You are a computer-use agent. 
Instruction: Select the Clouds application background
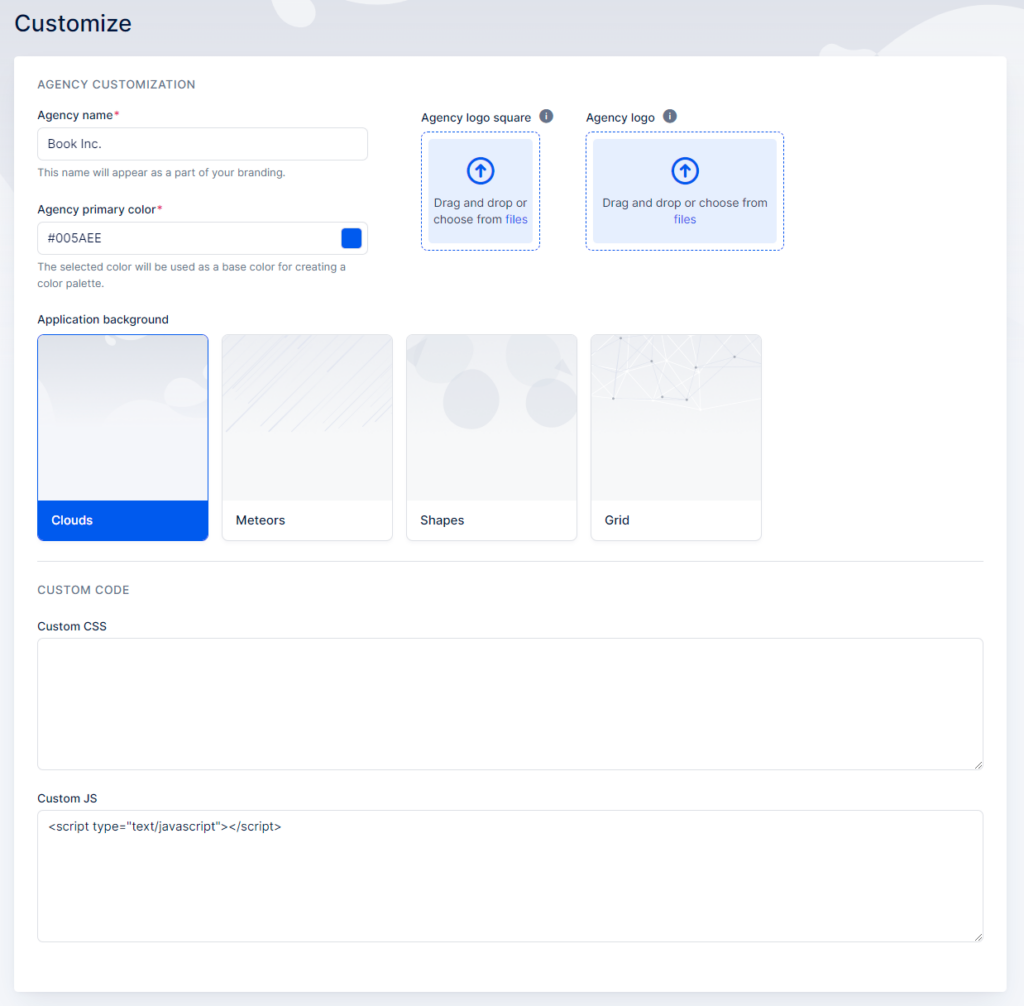(x=122, y=520)
